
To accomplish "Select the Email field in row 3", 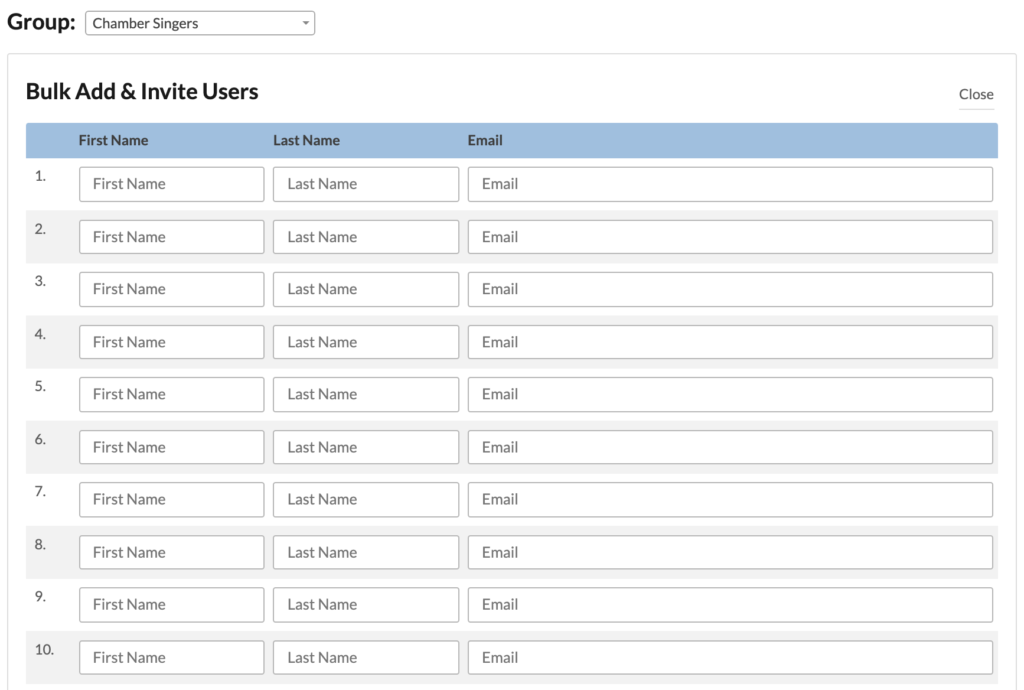I will (x=730, y=289).
